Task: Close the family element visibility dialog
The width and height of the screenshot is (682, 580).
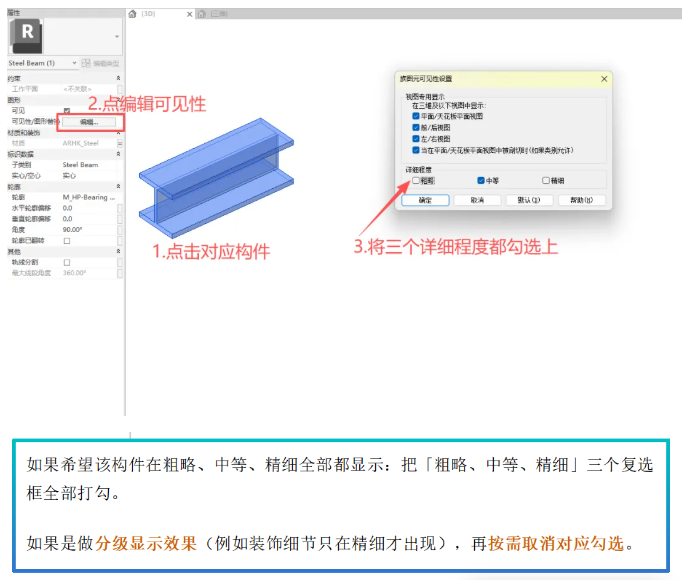Action: (x=604, y=79)
